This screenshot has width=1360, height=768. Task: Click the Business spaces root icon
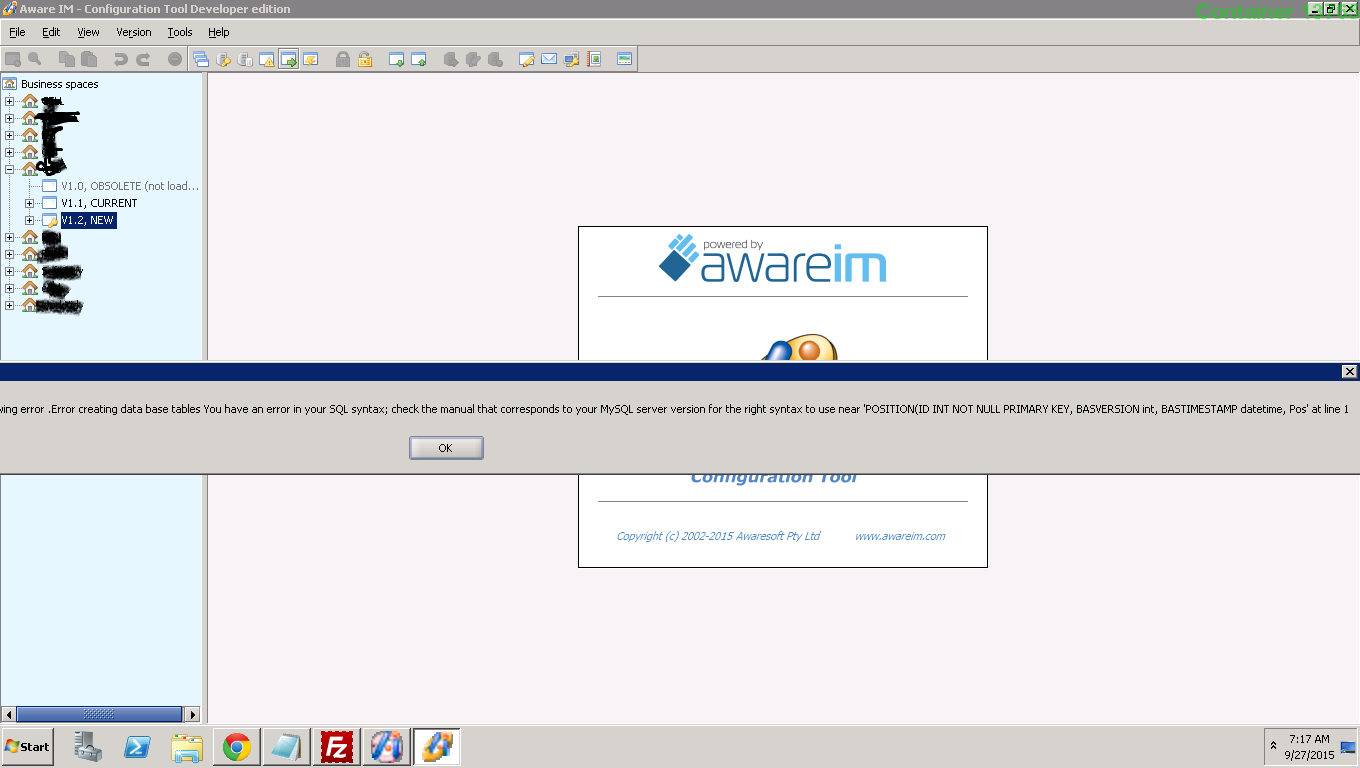tap(10, 84)
